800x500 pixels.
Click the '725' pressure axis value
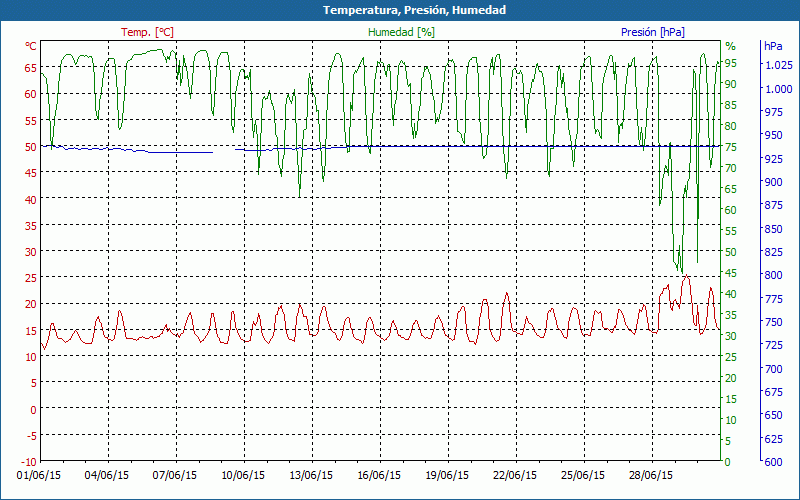click(773, 345)
